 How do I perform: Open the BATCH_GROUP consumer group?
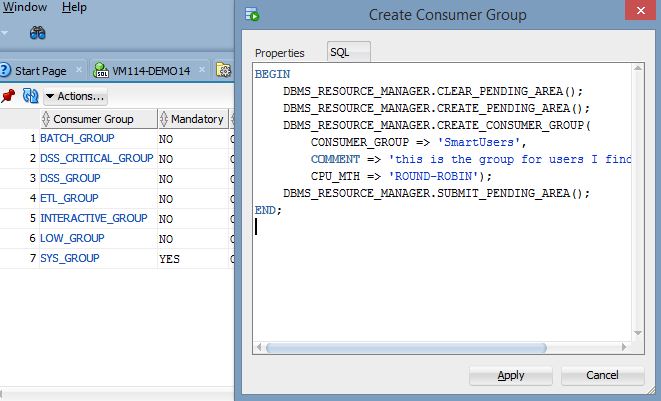point(77,138)
